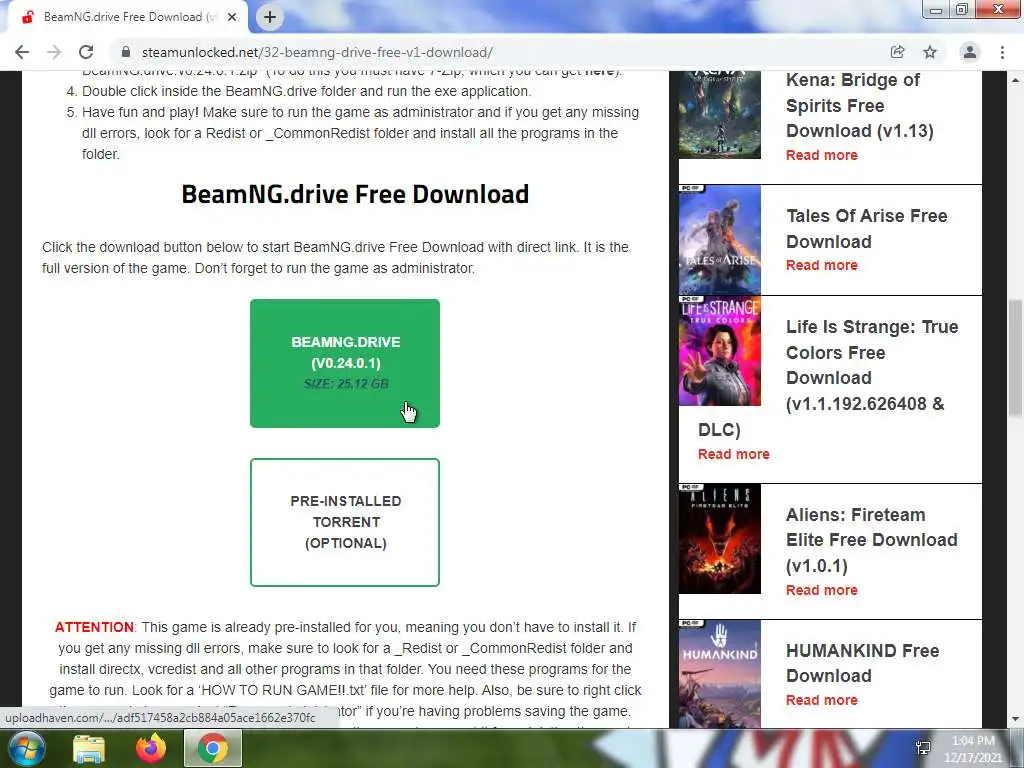Screen dimensions: 1024x768
Task: Click Read more under Kena: Bridge of Spirits
Action: tap(822, 155)
